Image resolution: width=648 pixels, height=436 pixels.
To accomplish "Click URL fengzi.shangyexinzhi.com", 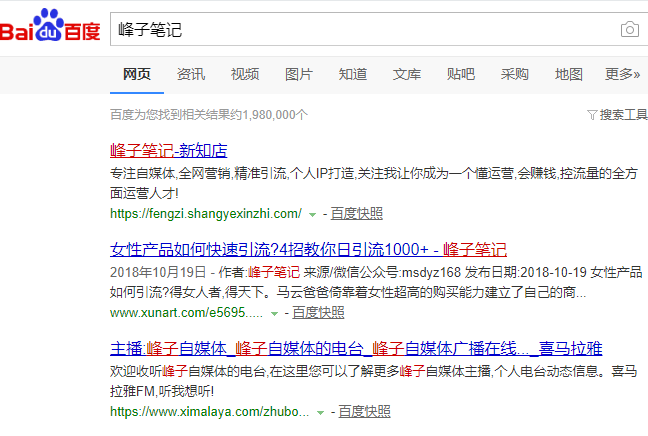I will (x=206, y=214).
